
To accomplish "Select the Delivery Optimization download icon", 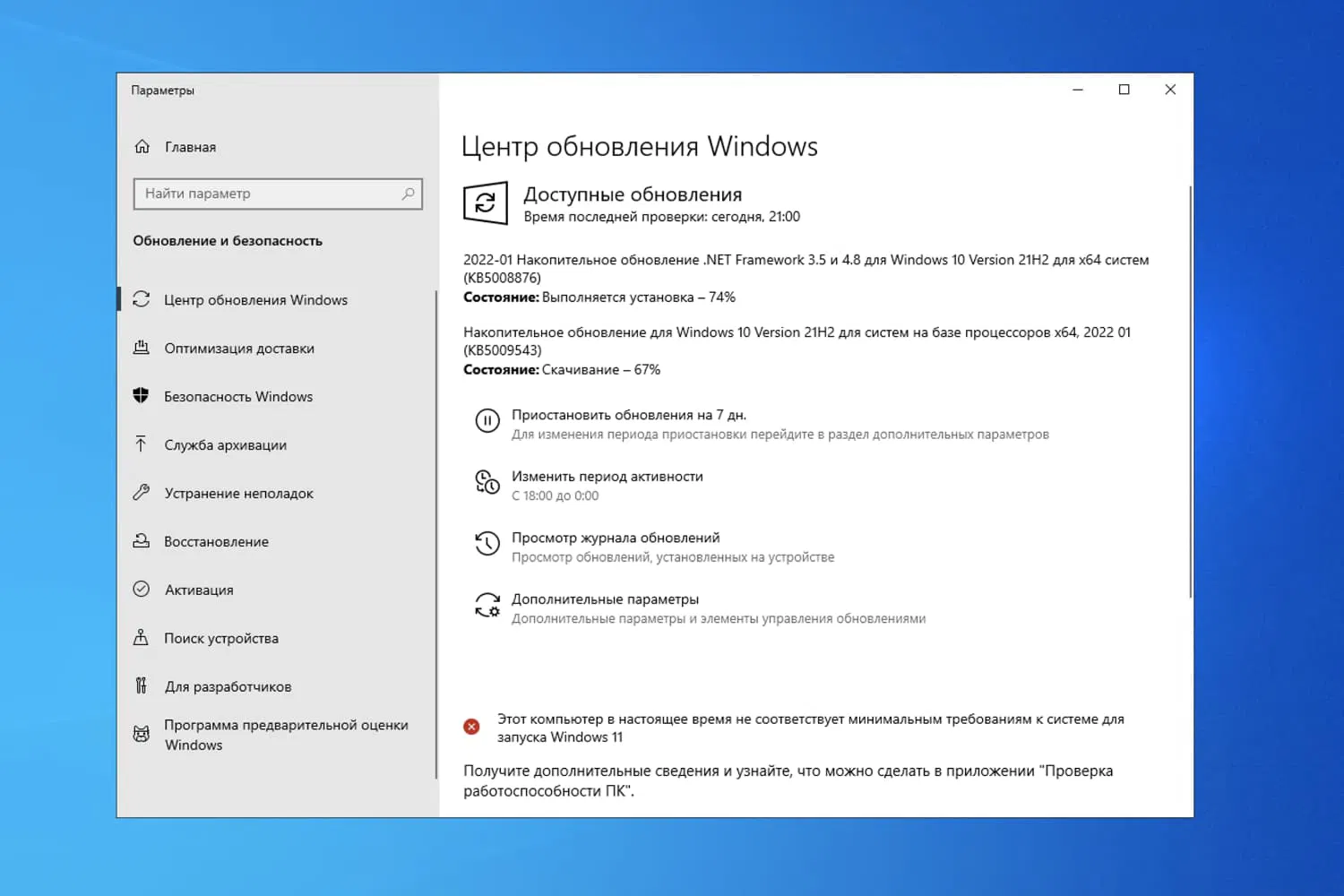I will 142,348.
